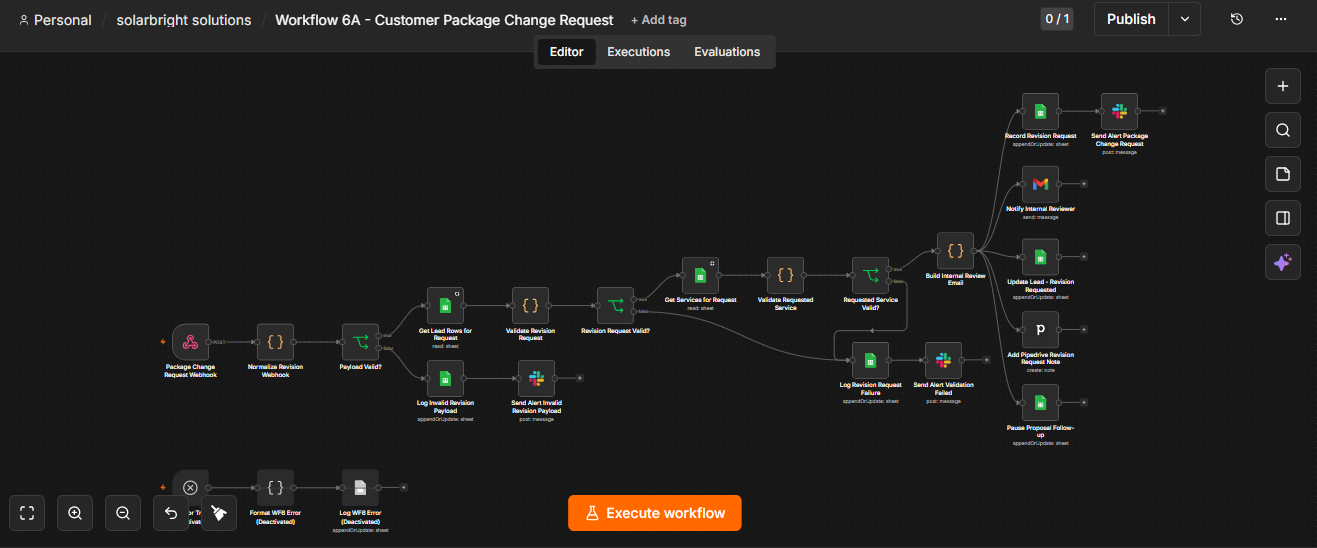Open the Personal breadcrumb
This screenshot has width=1317, height=548.
55,20
